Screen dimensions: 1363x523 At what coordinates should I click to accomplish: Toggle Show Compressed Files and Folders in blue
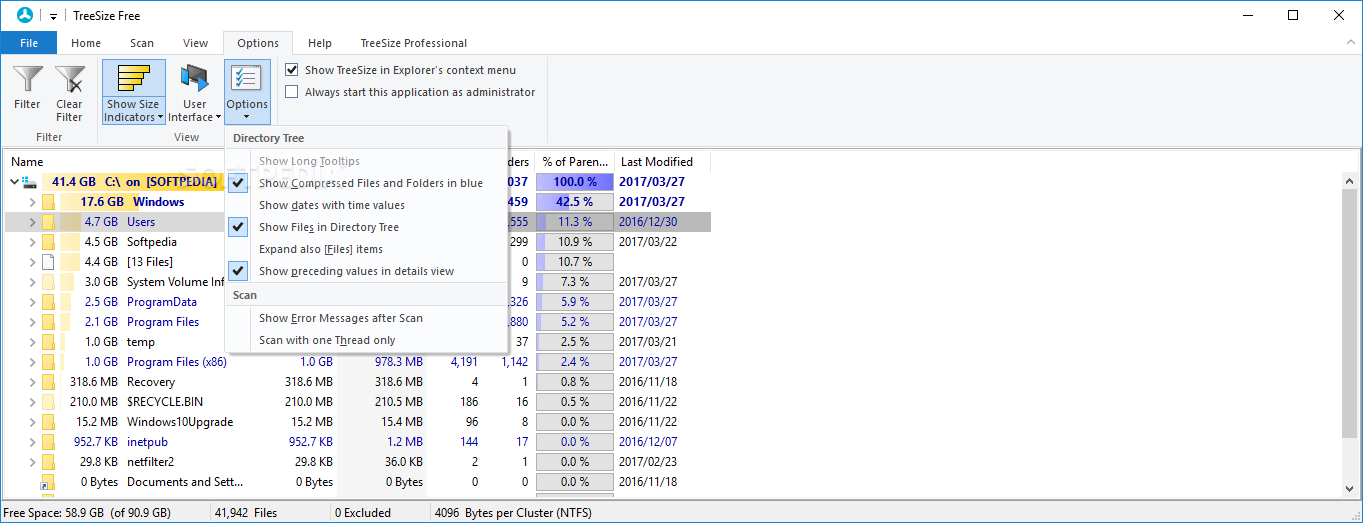(x=367, y=183)
